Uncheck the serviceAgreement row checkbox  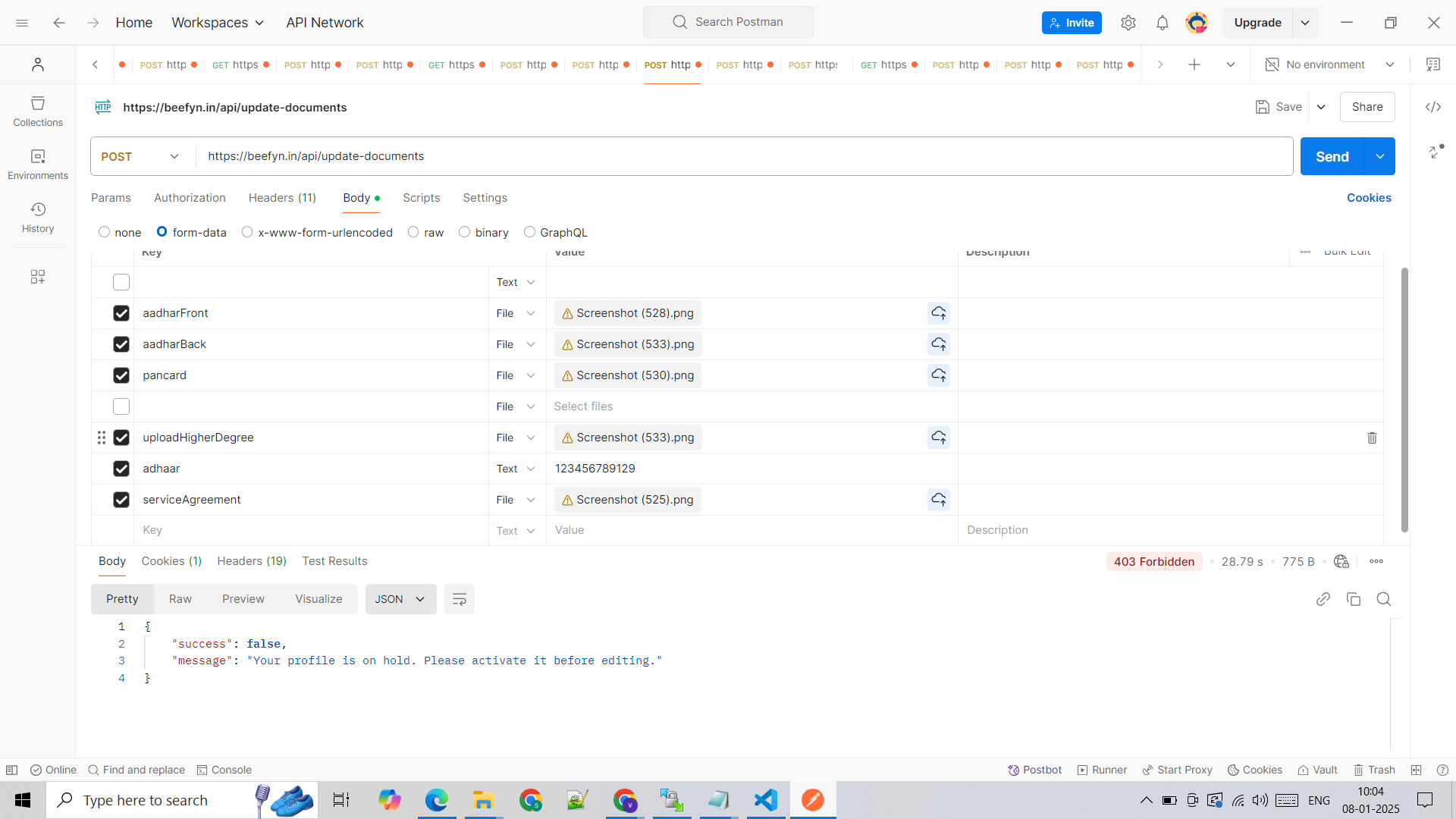click(x=121, y=500)
